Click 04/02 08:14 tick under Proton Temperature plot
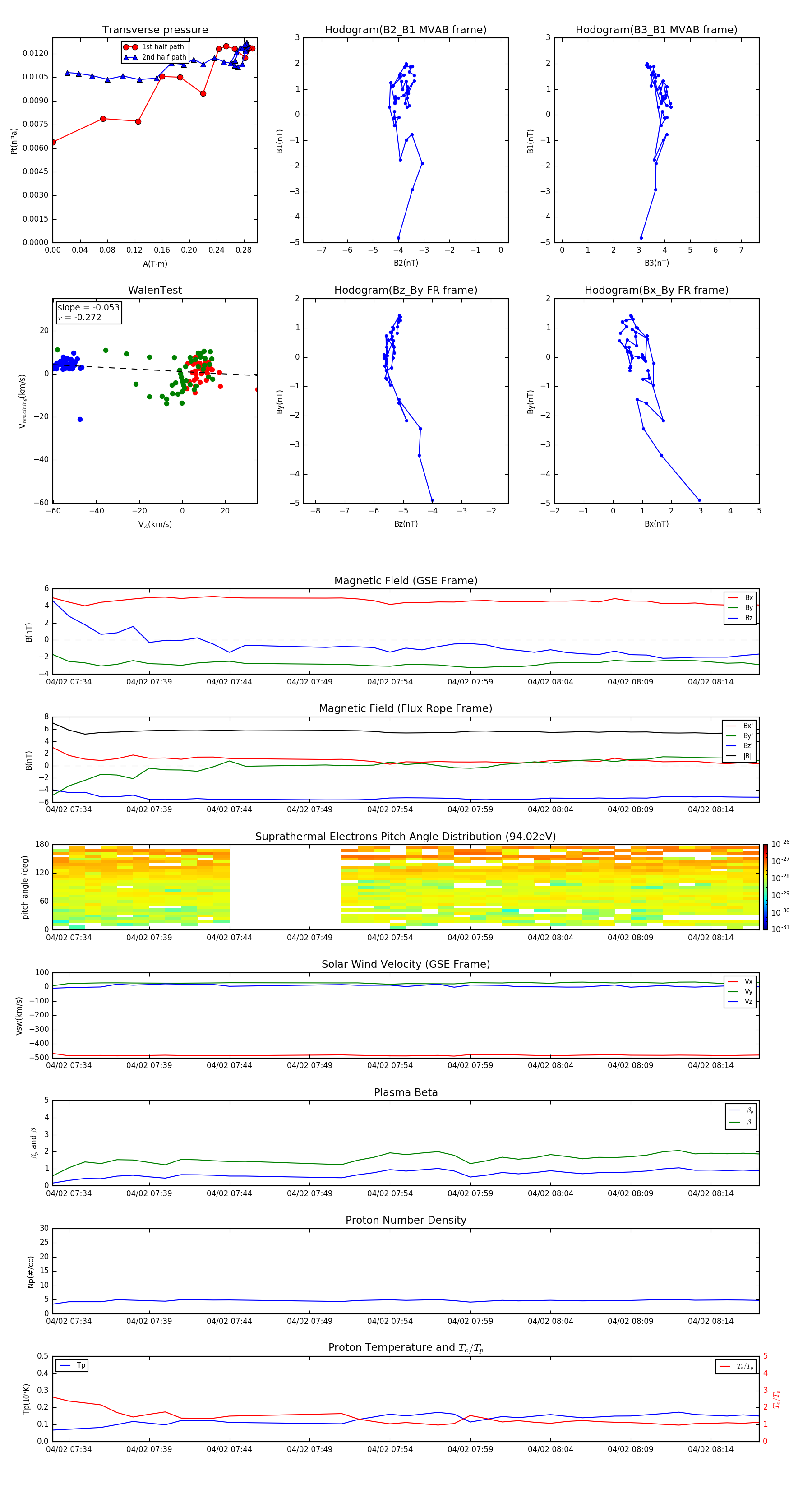This screenshot has width=812, height=1489. (711, 1450)
